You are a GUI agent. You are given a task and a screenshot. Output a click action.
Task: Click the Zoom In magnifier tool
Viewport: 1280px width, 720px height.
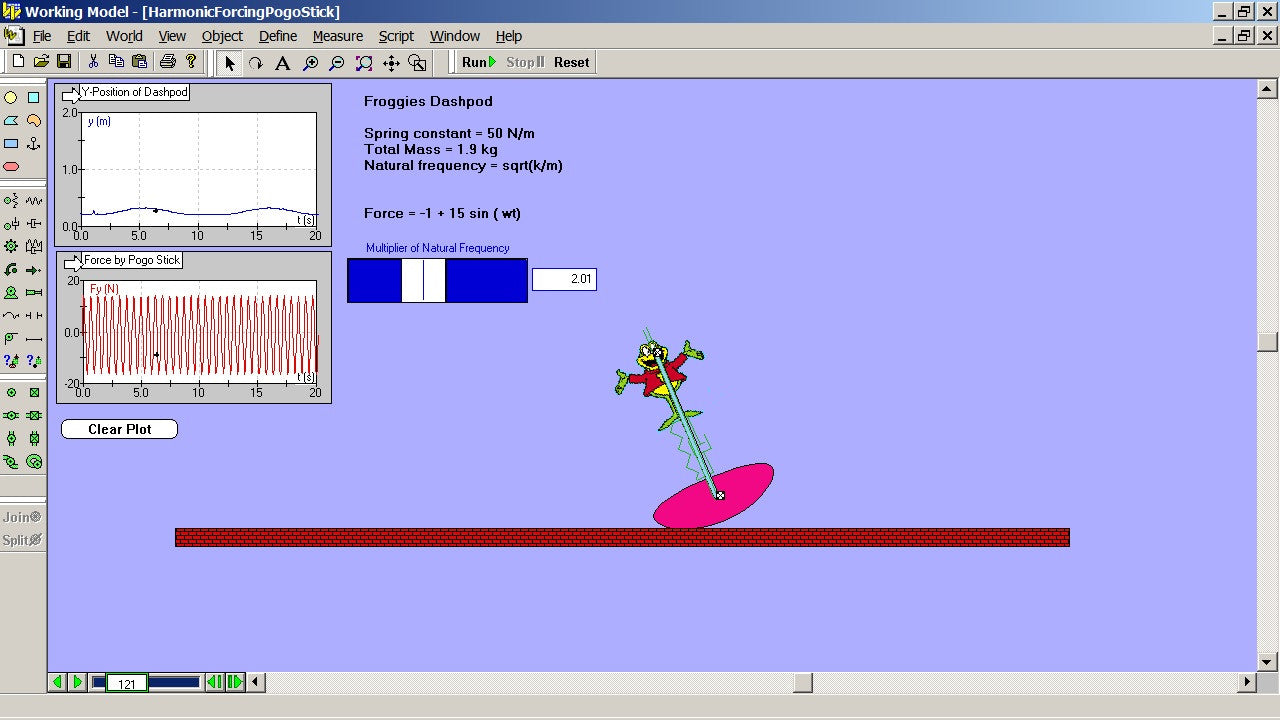[x=311, y=63]
